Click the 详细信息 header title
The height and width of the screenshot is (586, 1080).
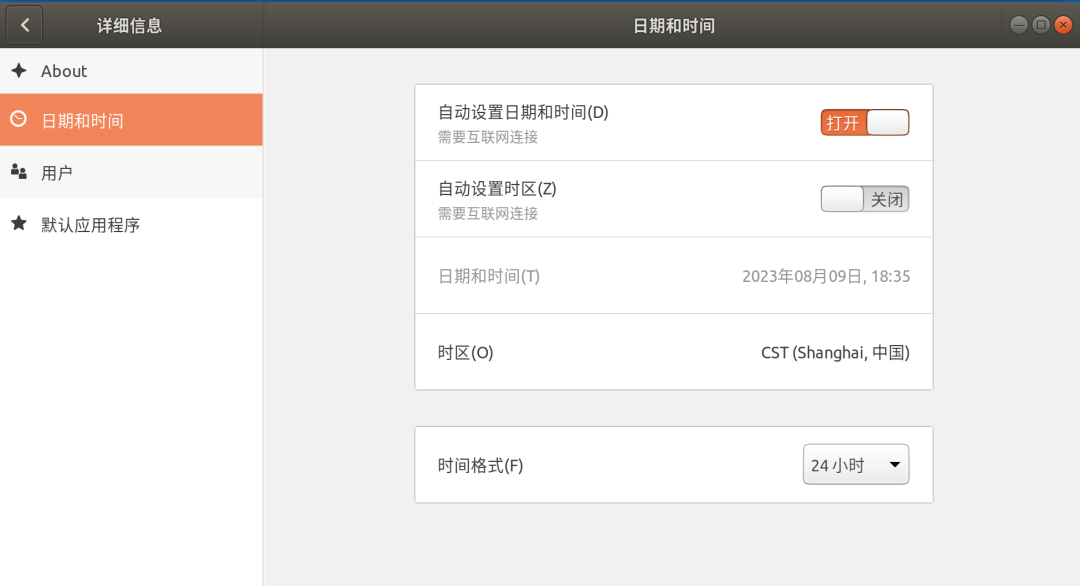(x=129, y=26)
